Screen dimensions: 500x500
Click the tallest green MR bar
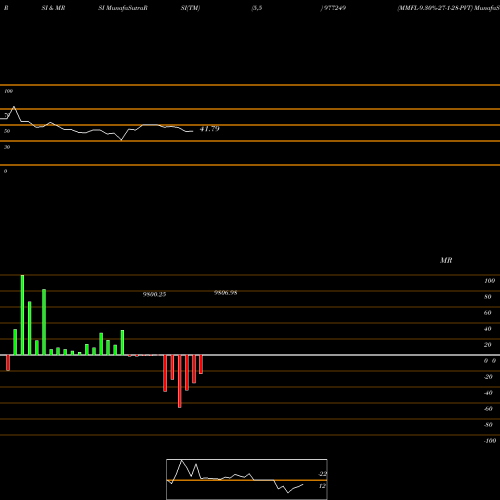pos(22,315)
